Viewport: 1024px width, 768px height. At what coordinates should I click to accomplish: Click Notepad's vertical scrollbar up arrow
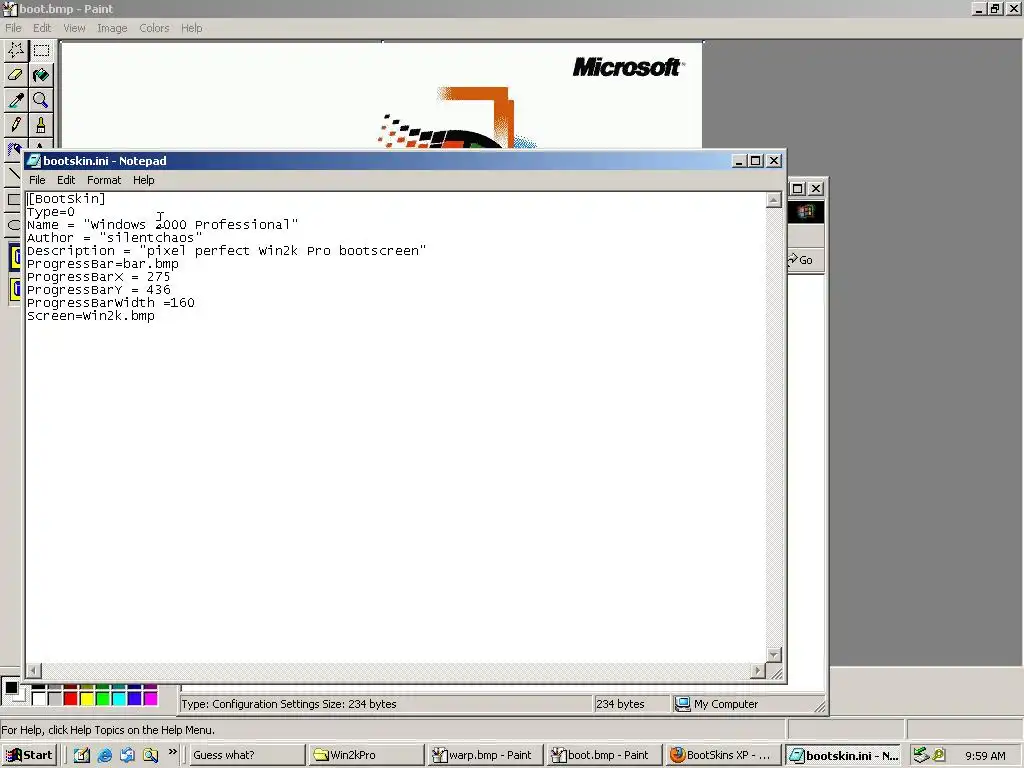(773, 200)
